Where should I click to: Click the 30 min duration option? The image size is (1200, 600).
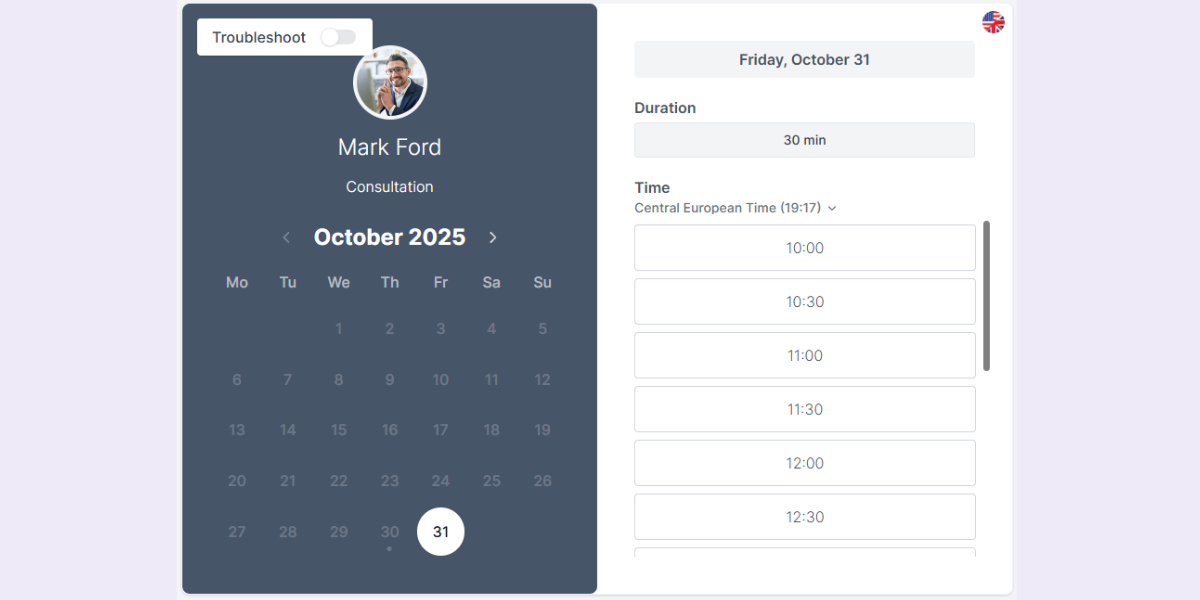804,139
